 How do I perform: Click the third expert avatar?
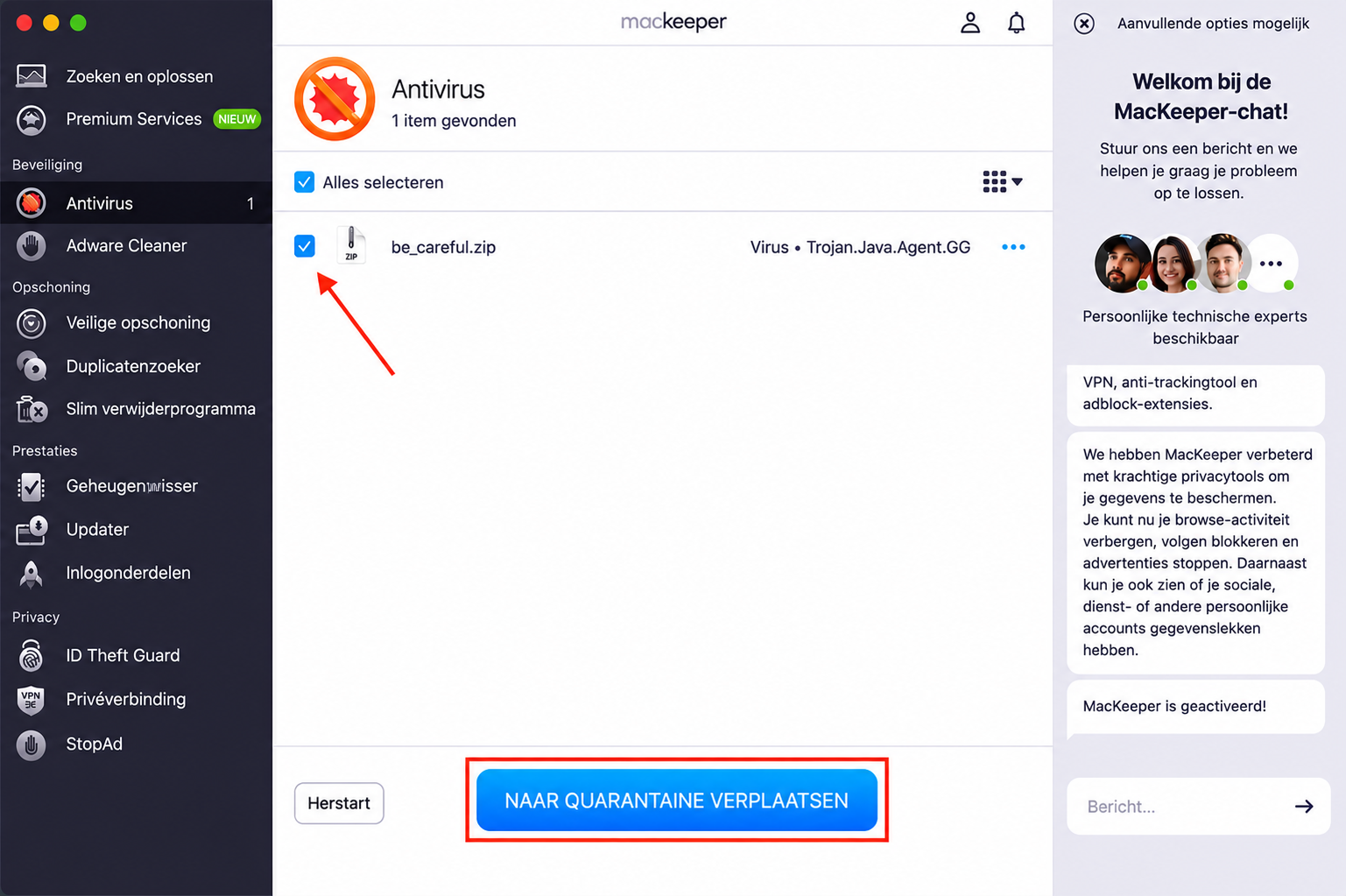1223,263
